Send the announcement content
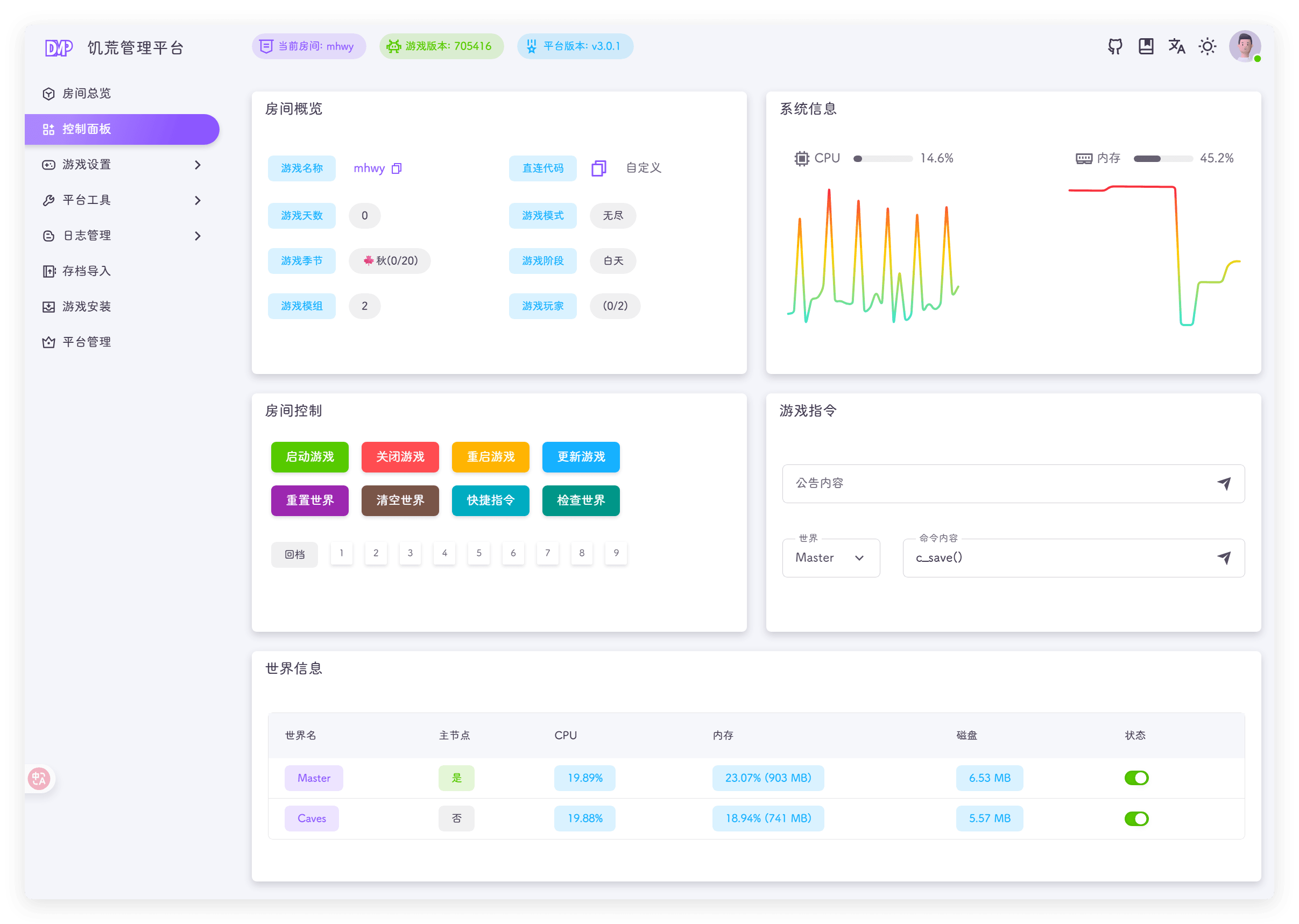 point(1224,484)
